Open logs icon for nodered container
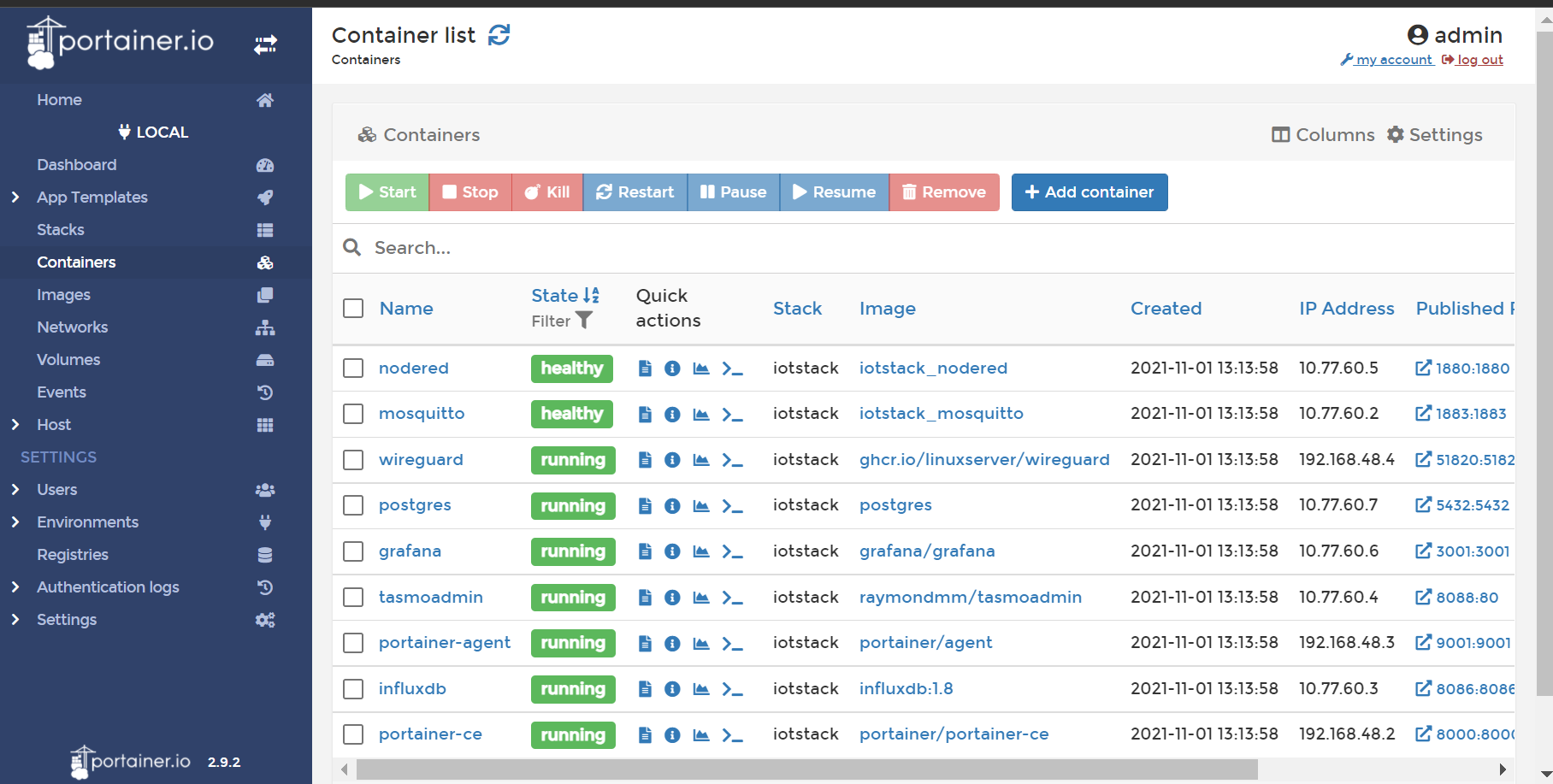 [645, 368]
